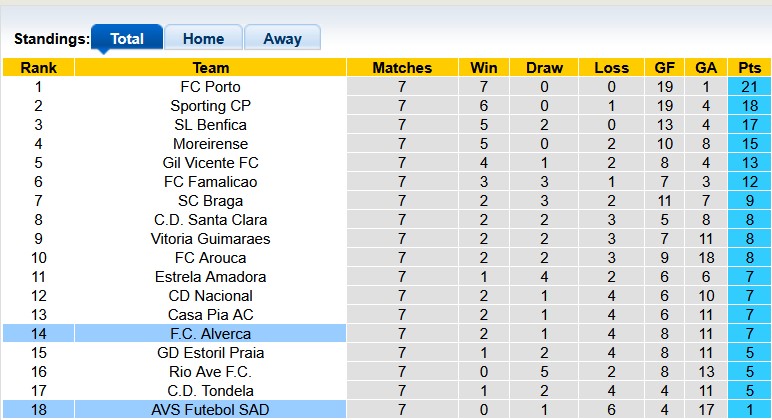Click the Vitoria Guimaraes team name
Image resolution: width=772 pixels, height=420 pixels.
click(x=210, y=239)
